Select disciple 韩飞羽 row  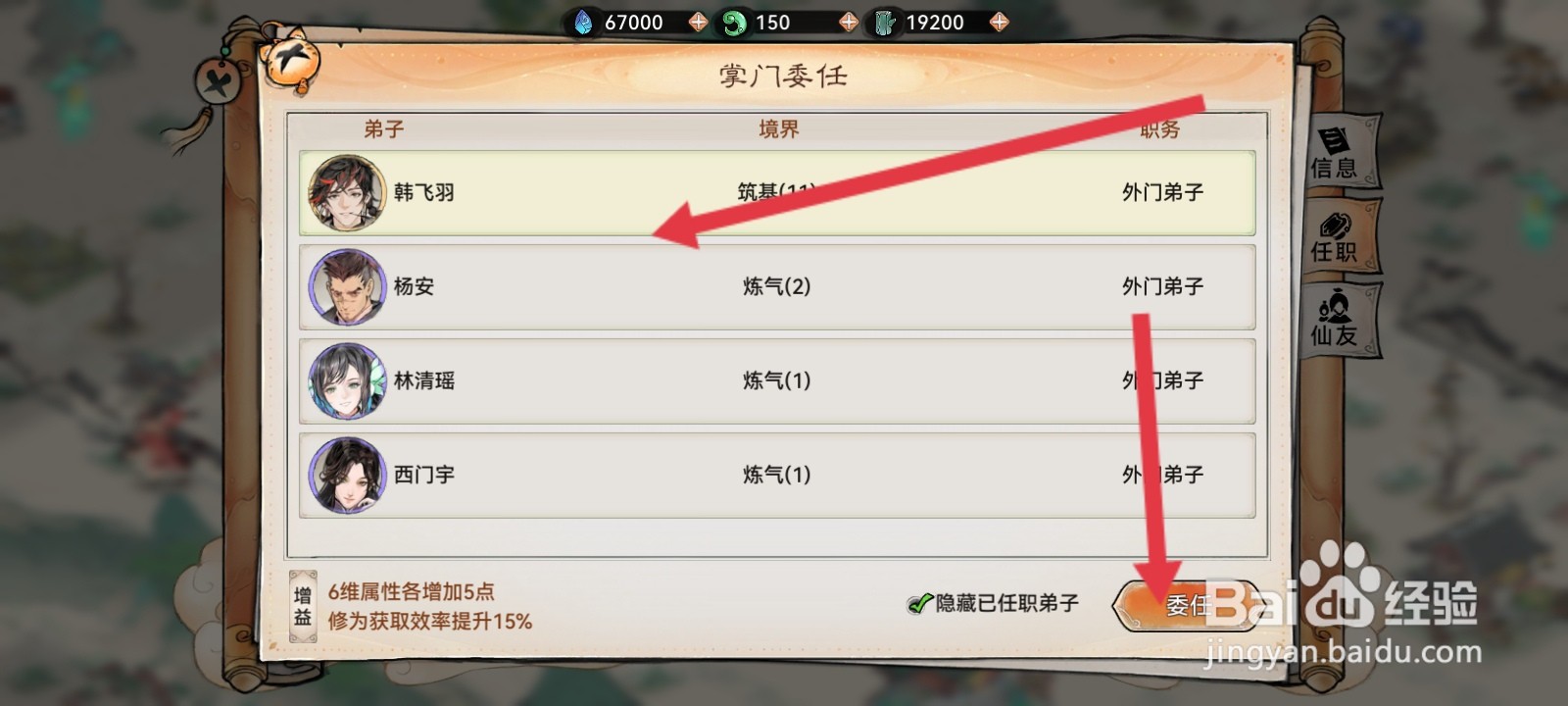(x=776, y=193)
